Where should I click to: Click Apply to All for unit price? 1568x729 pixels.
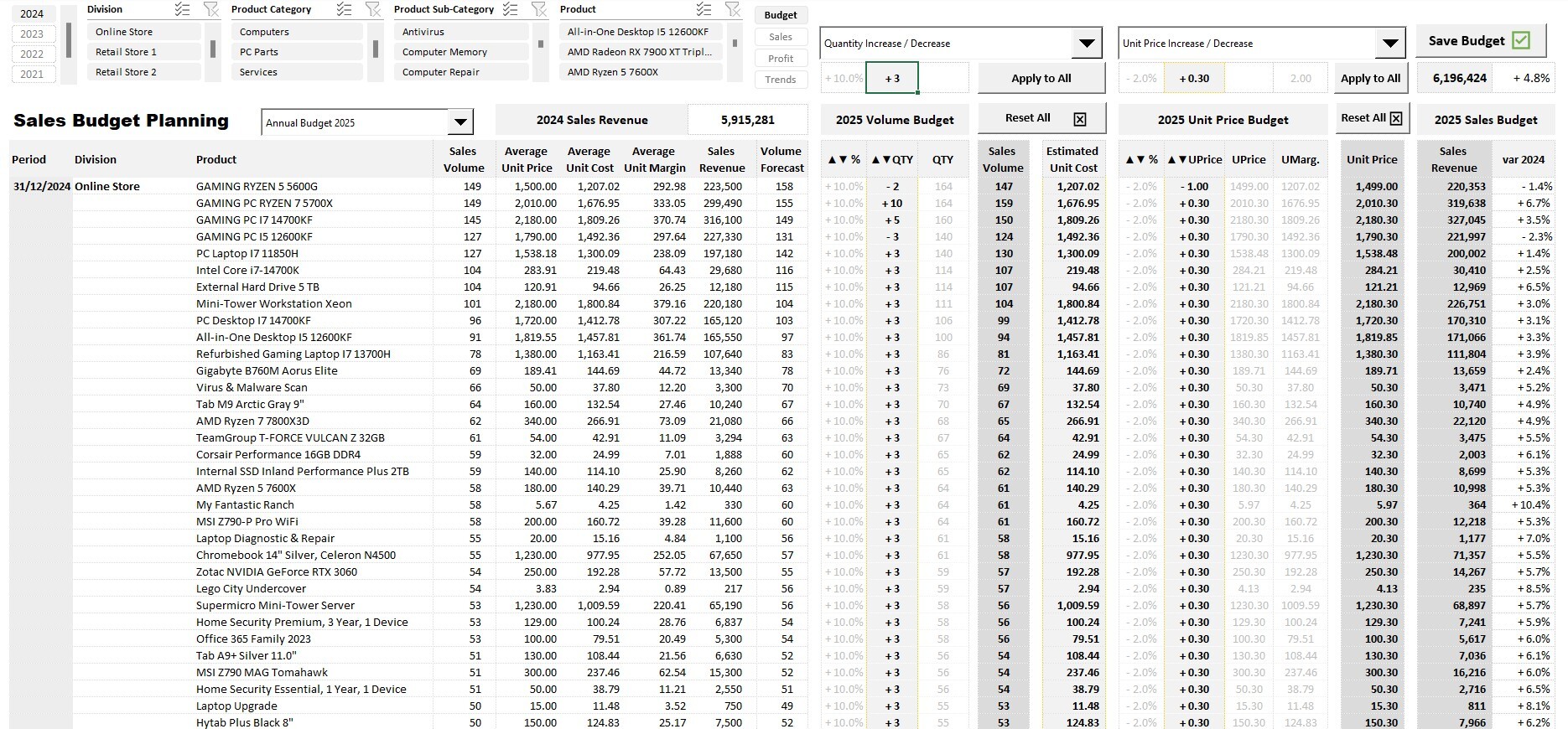click(1370, 78)
